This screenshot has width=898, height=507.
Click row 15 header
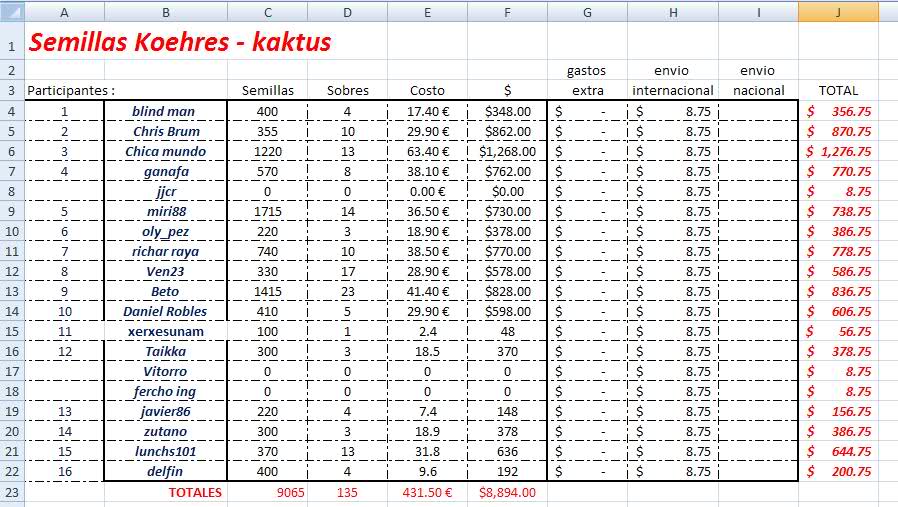pos(11,331)
